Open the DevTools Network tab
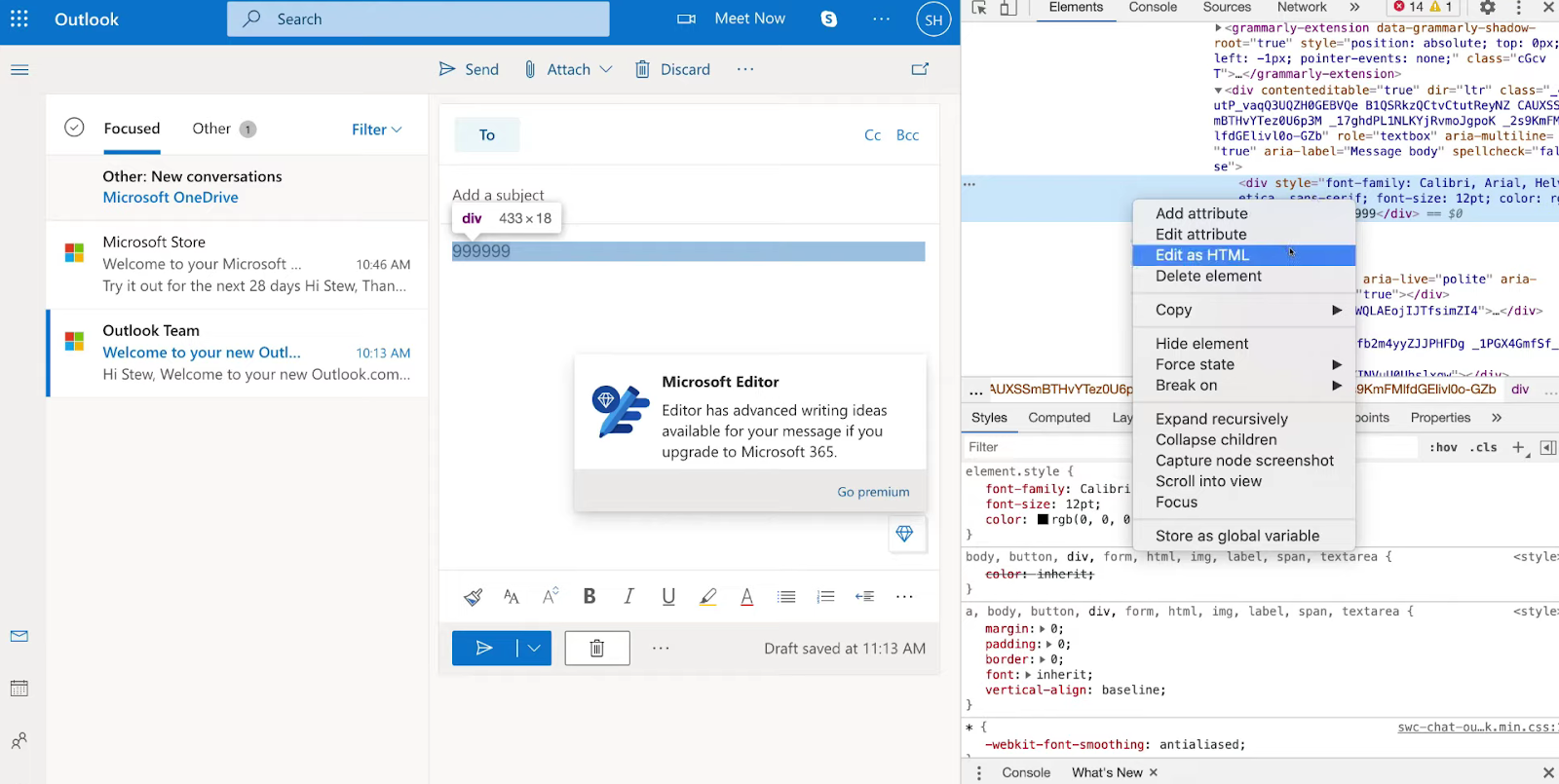 (x=1302, y=8)
